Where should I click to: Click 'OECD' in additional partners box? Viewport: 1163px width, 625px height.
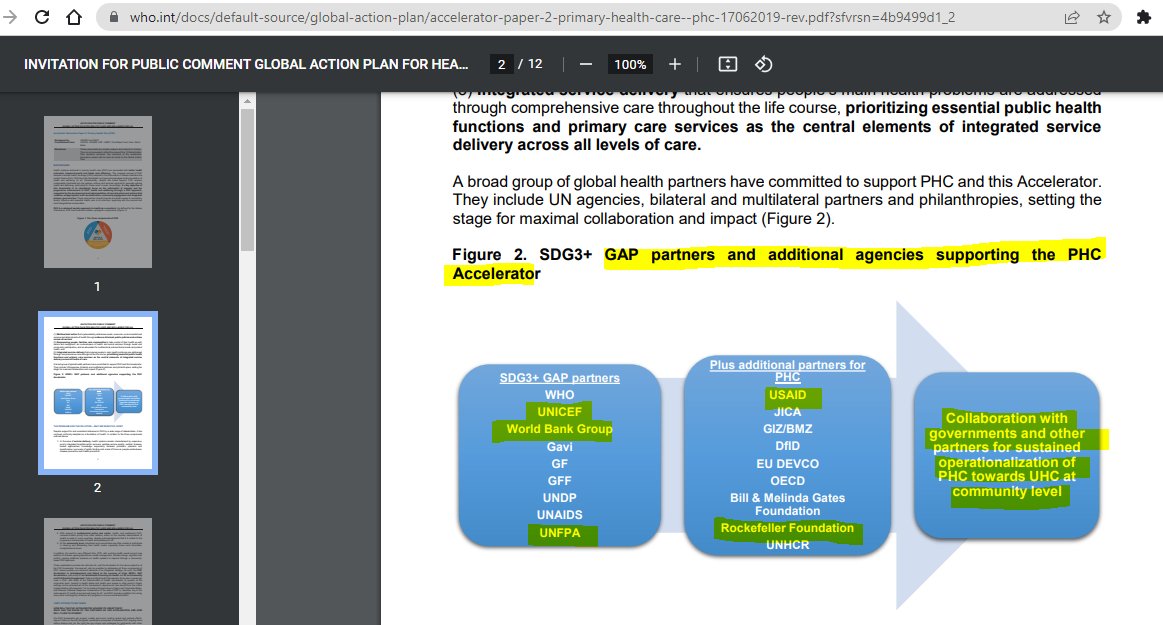click(x=787, y=480)
